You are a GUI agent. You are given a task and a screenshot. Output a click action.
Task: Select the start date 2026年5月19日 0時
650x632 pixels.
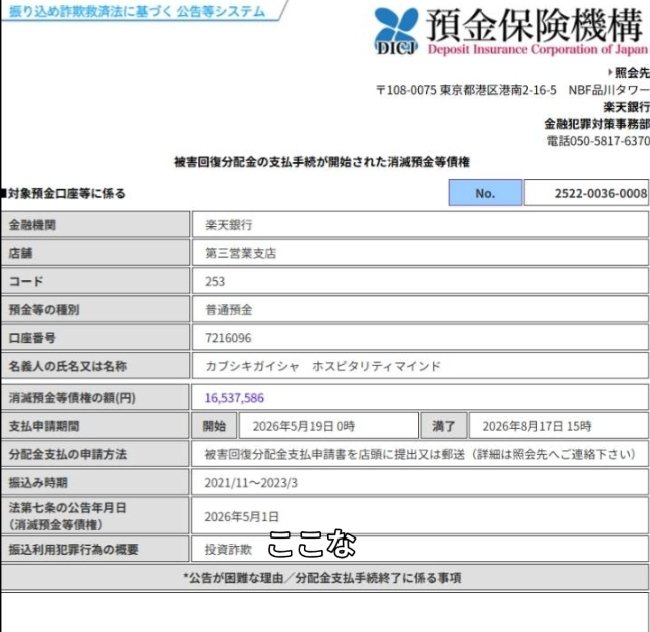tap(304, 426)
